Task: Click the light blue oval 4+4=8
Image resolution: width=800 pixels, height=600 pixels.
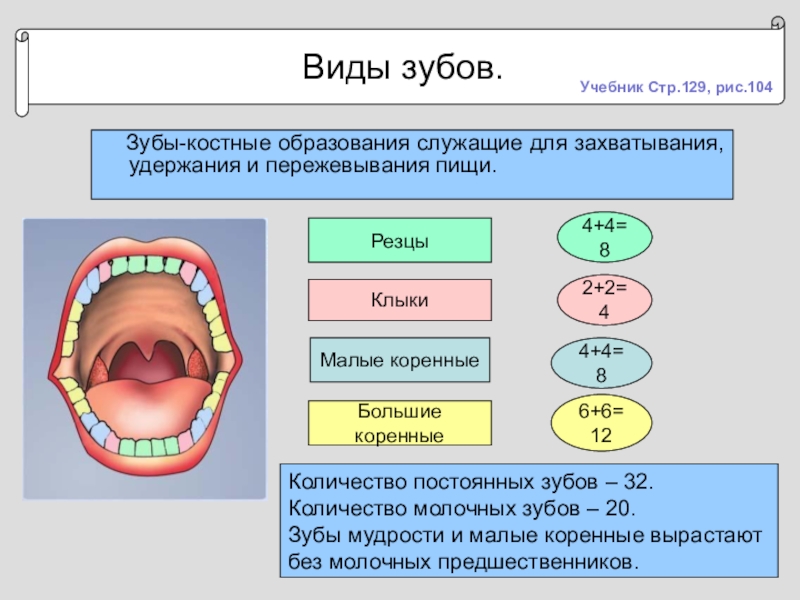Action: coord(601,363)
